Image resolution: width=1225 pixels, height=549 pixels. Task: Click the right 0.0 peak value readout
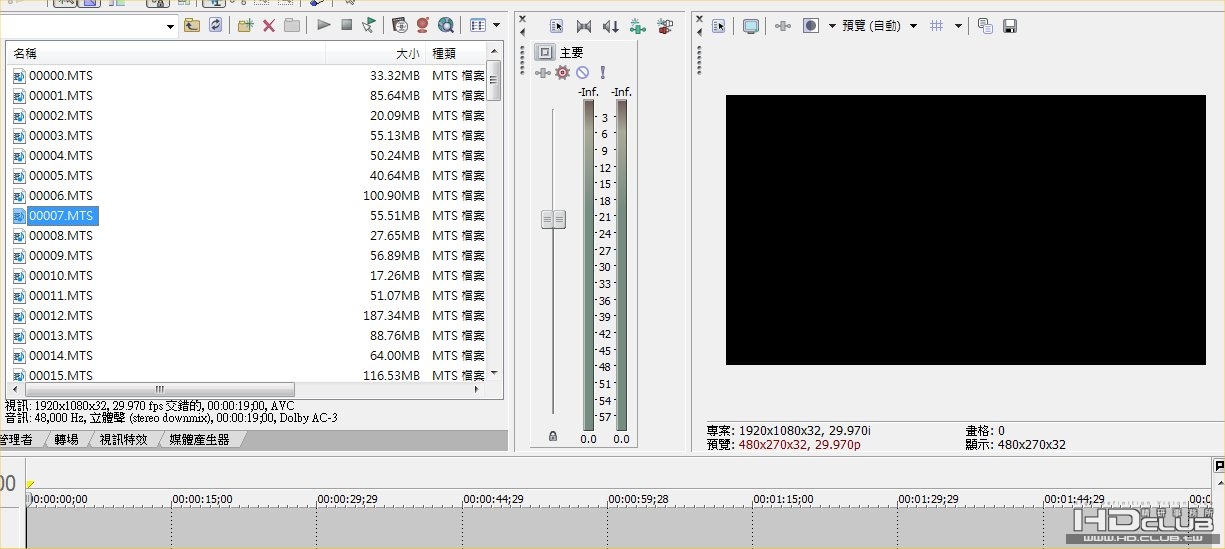click(x=621, y=439)
